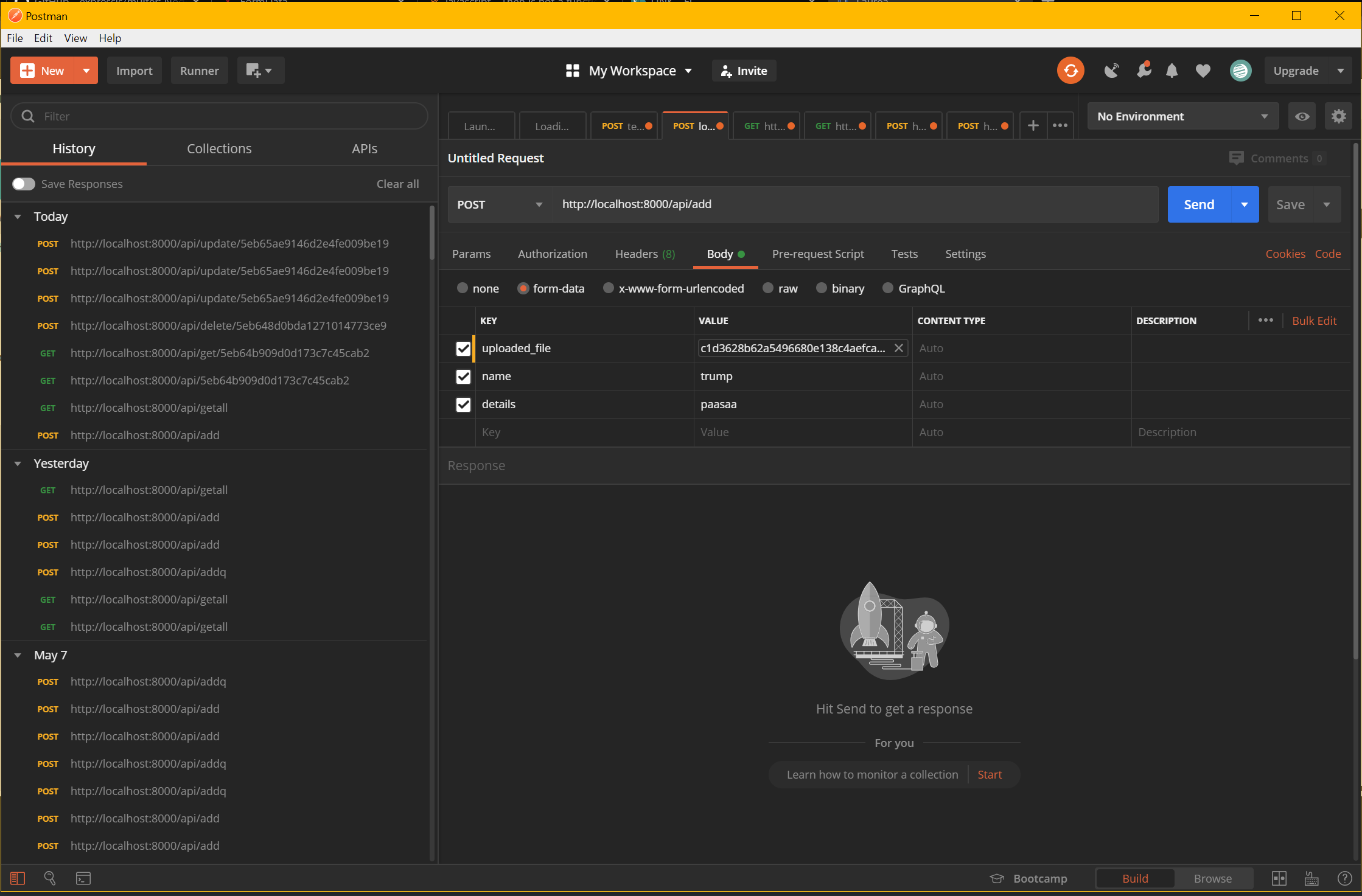Click the blue Send button

coord(1198,204)
